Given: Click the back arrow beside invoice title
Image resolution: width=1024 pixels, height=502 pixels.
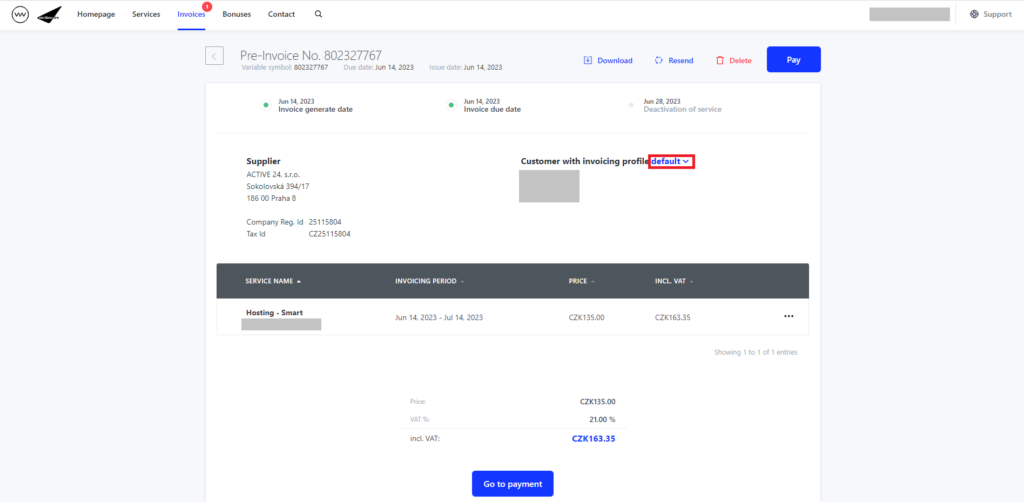Looking at the screenshot, I should point(214,56).
